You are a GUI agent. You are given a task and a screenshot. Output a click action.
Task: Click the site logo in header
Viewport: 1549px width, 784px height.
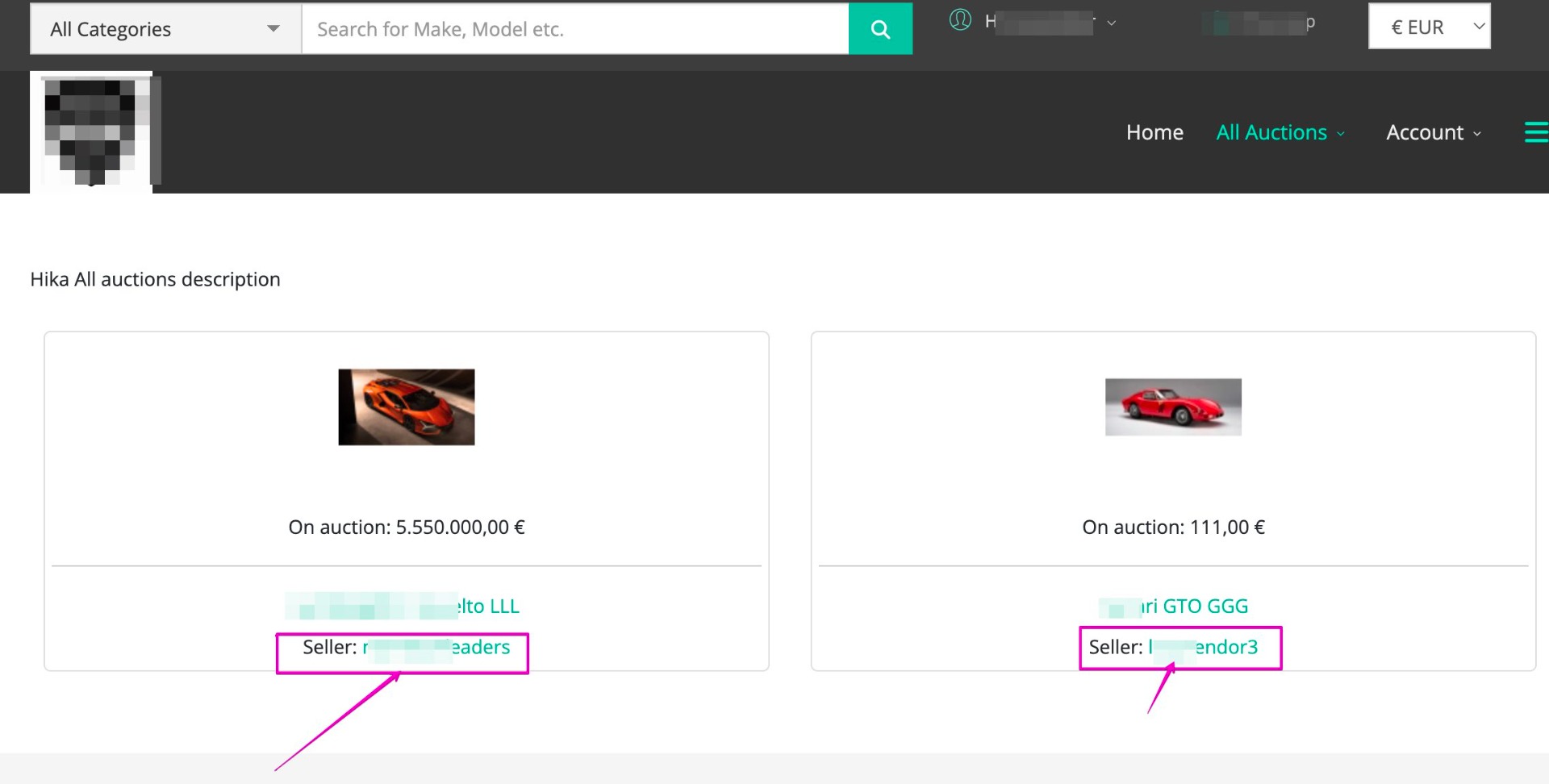pos(92,132)
